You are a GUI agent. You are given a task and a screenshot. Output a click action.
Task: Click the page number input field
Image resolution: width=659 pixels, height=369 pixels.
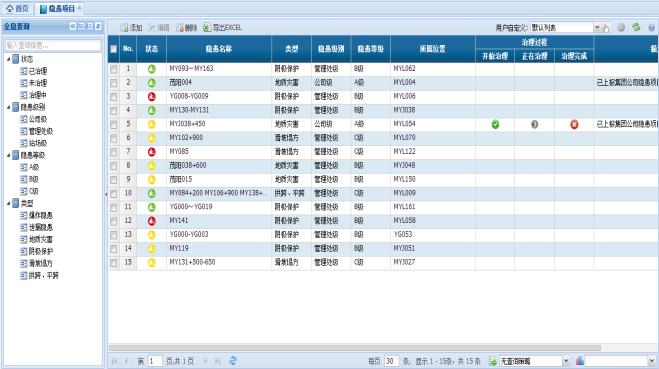pyautogui.click(x=155, y=361)
